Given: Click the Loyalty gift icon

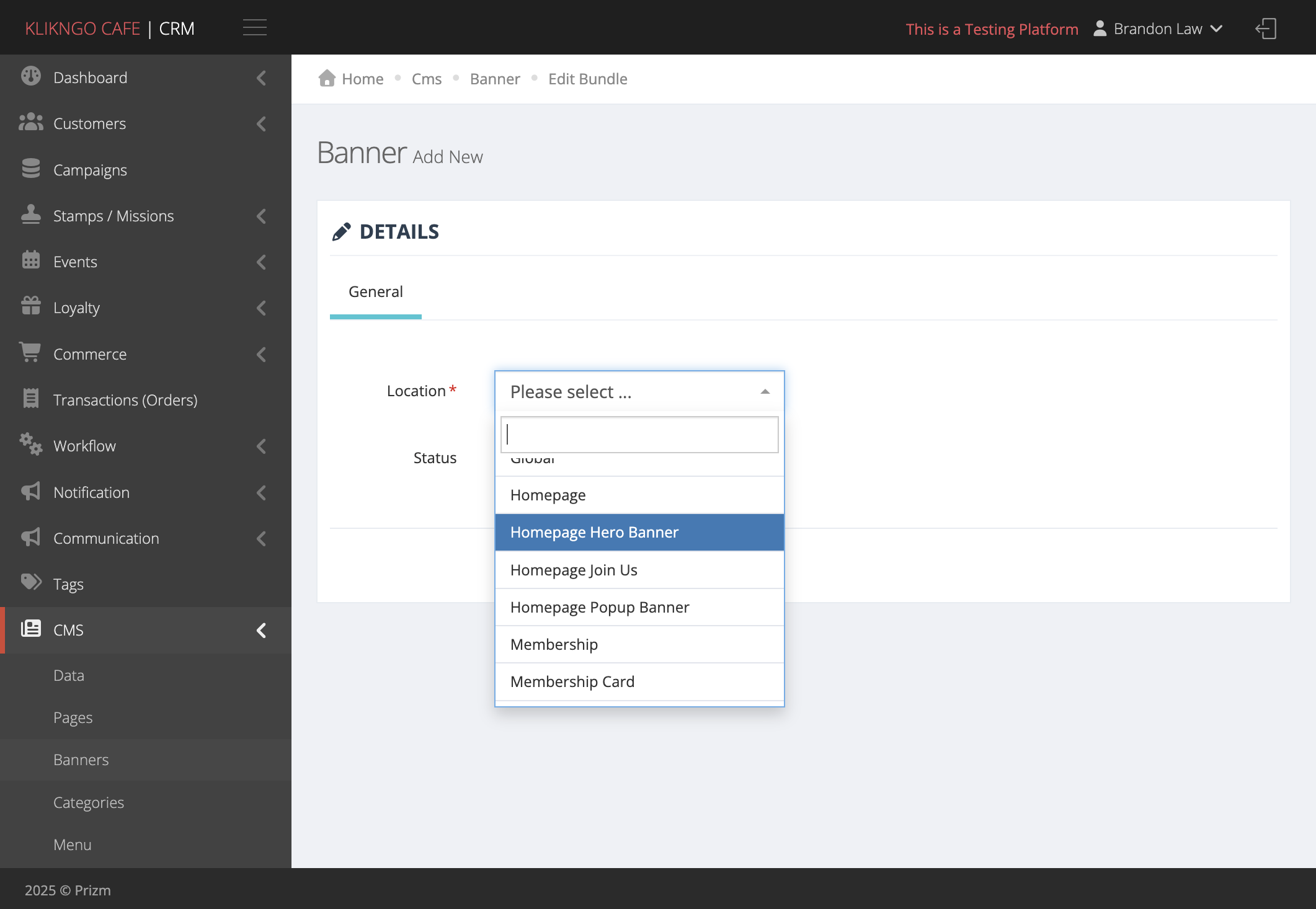Looking at the screenshot, I should (31, 306).
